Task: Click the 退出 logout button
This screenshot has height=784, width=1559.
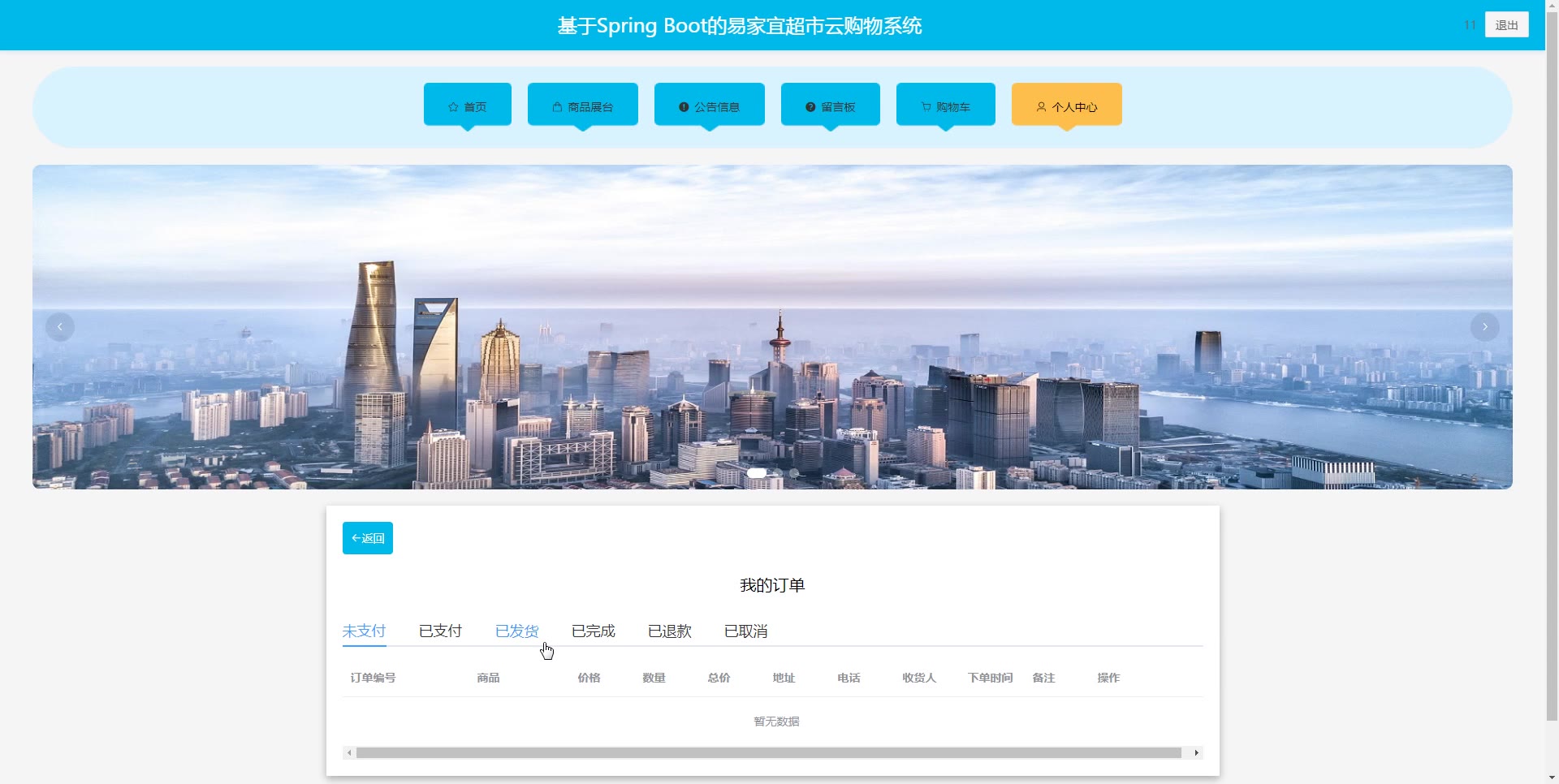Action: click(x=1507, y=25)
